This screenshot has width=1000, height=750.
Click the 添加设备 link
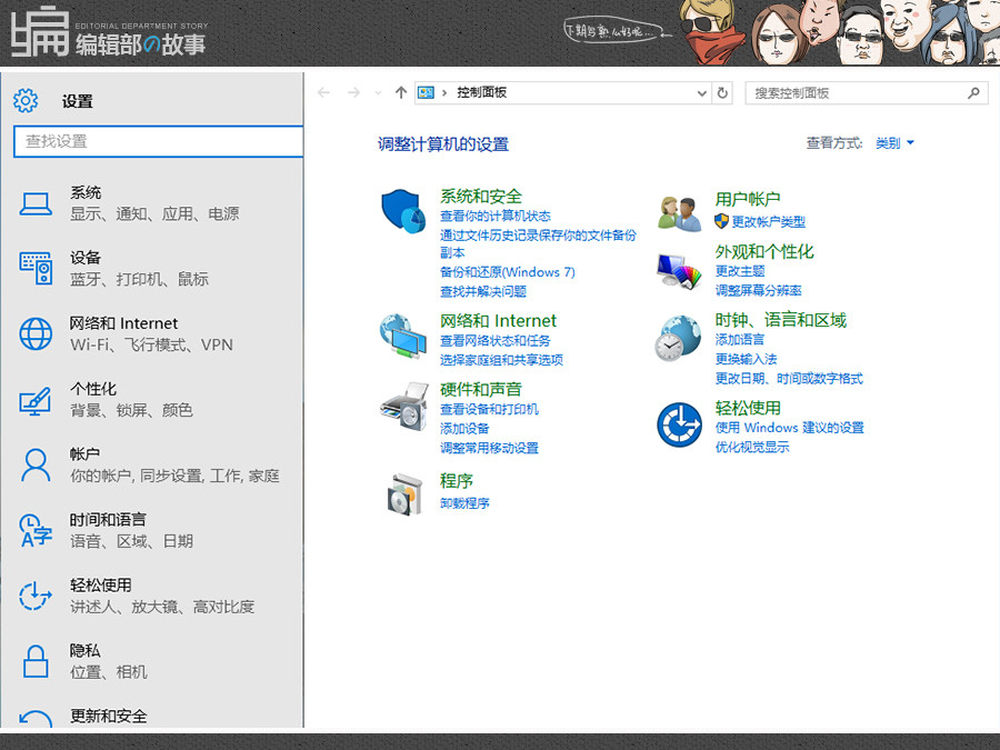point(465,429)
